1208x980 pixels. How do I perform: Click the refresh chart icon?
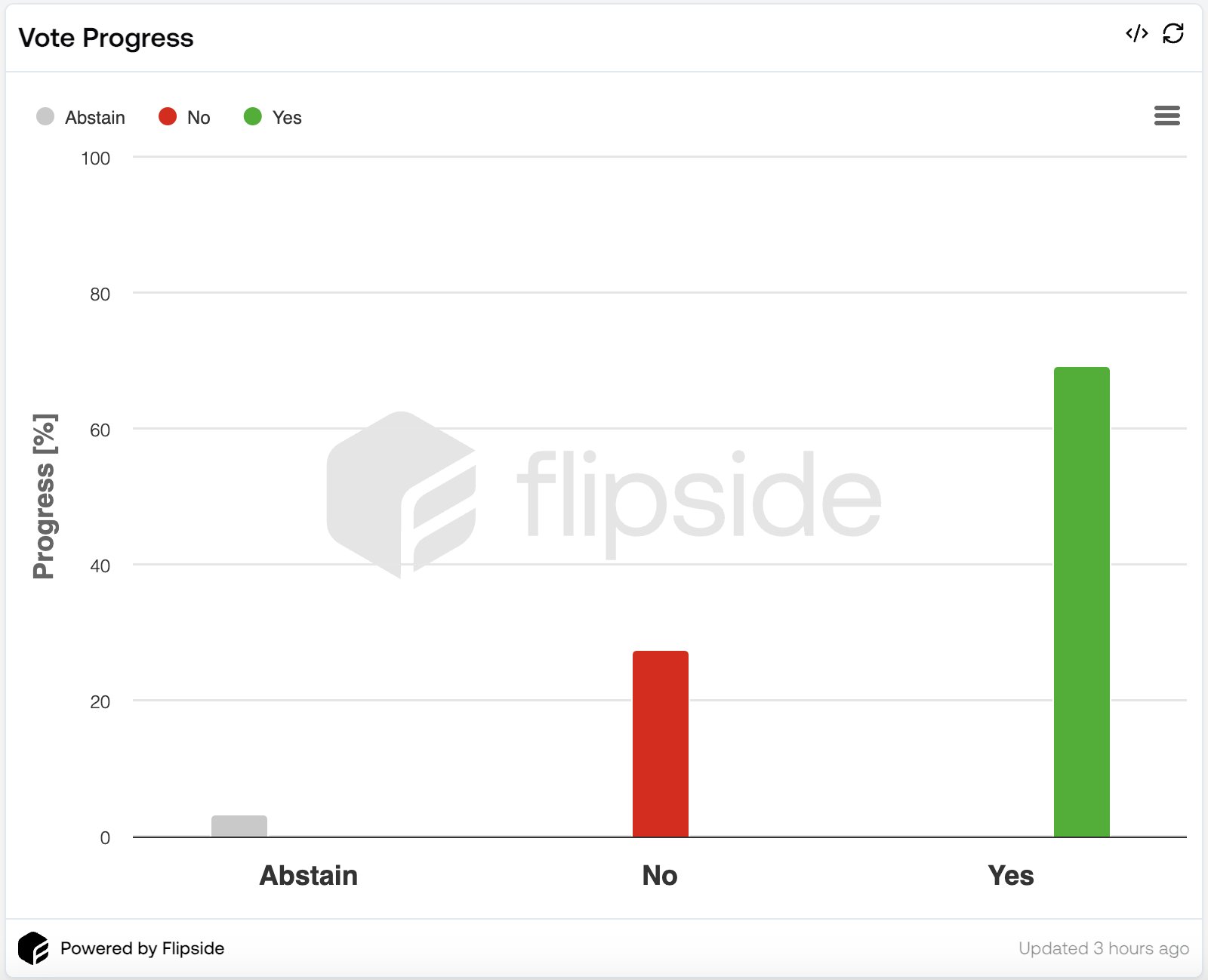(1173, 34)
